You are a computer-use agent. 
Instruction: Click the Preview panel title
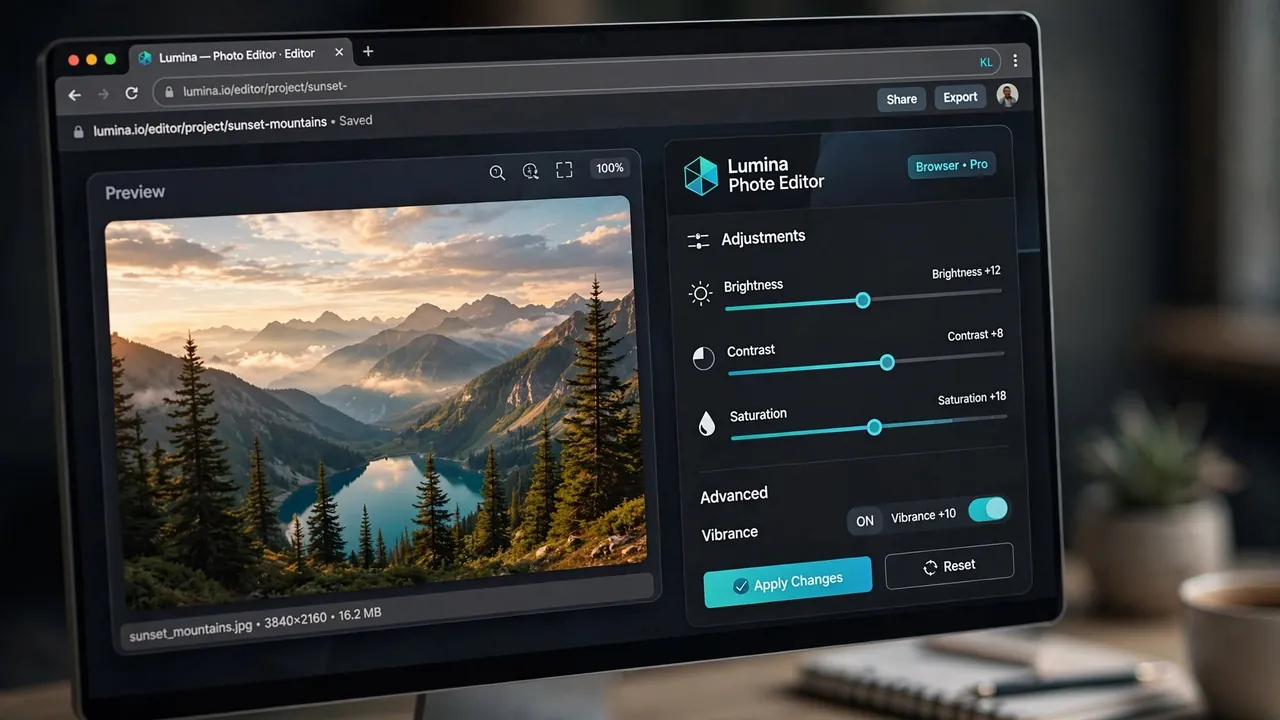135,192
